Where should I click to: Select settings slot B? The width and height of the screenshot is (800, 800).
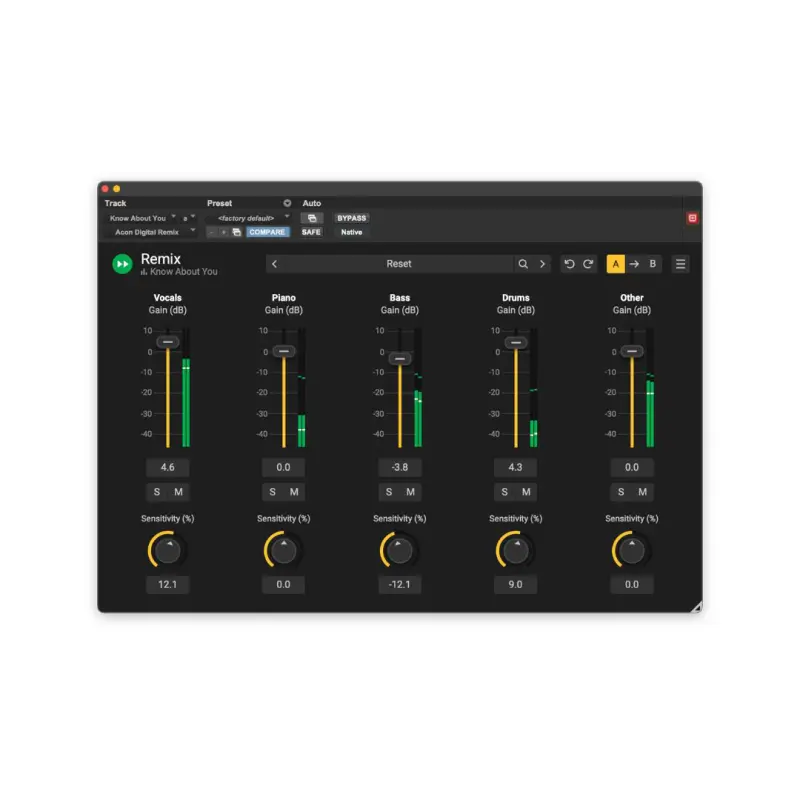[653, 264]
